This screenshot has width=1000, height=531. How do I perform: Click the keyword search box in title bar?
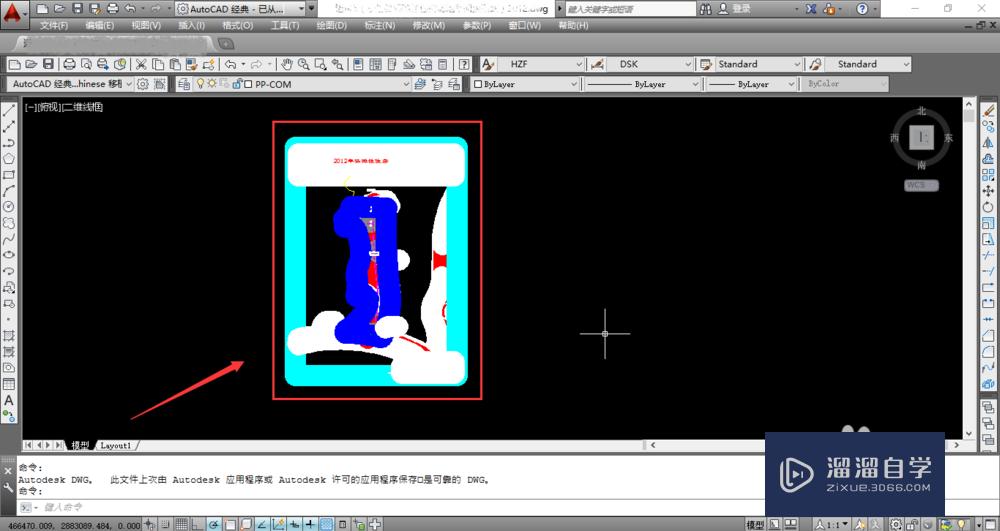click(x=630, y=9)
